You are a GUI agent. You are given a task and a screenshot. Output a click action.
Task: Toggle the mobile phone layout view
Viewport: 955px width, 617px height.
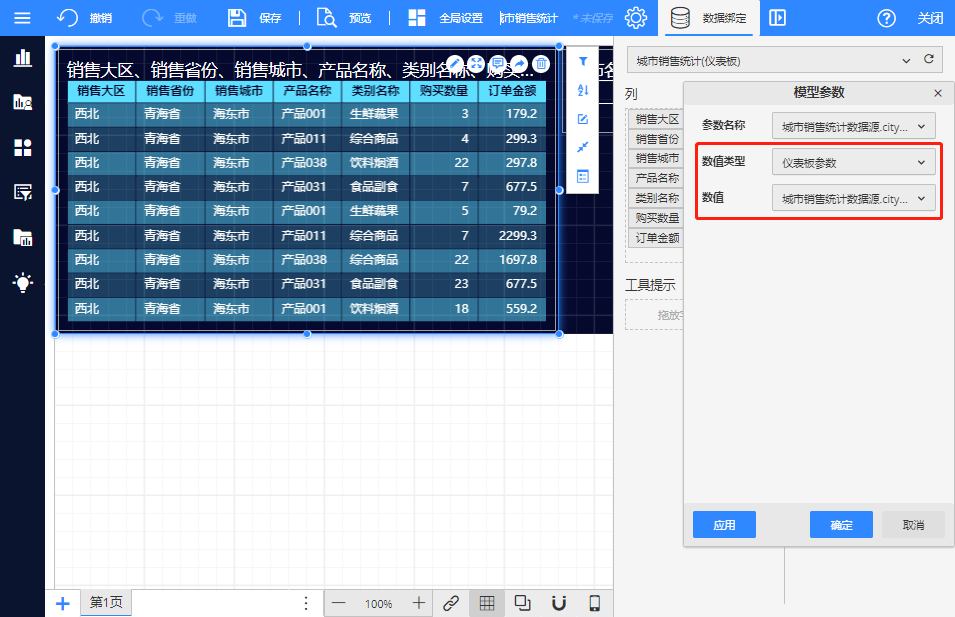594,603
